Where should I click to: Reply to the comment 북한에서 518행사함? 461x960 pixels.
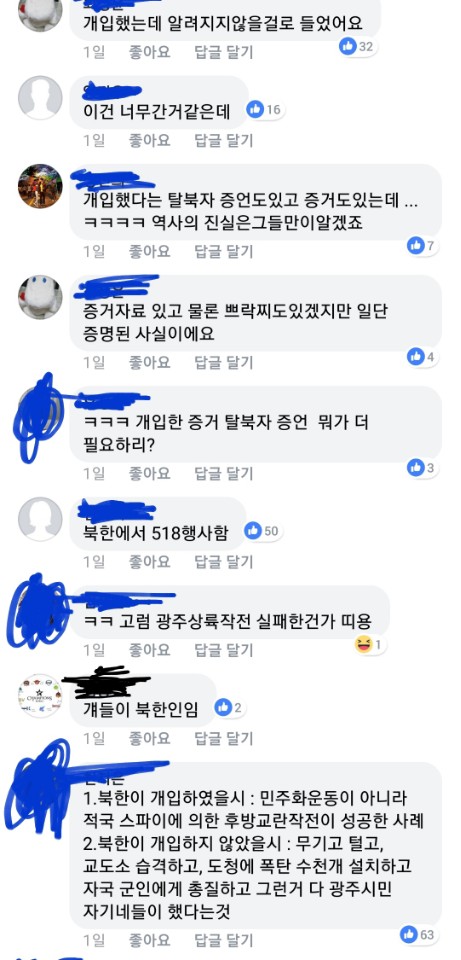[223, 561]
